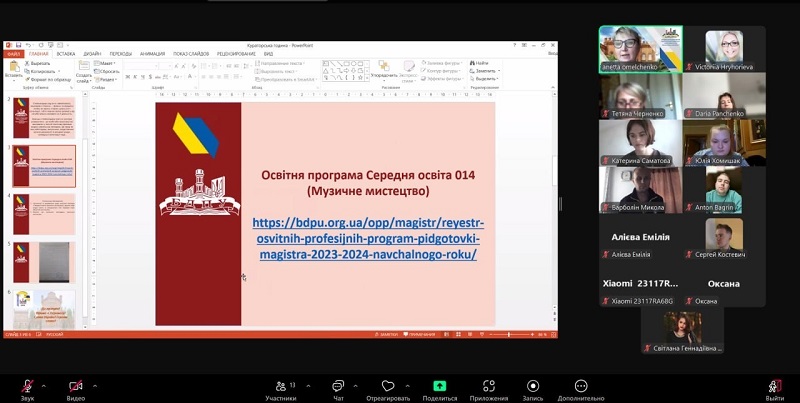Start recording with Запись button
Viewport: 800px width, 403px height.
point(533,390)
